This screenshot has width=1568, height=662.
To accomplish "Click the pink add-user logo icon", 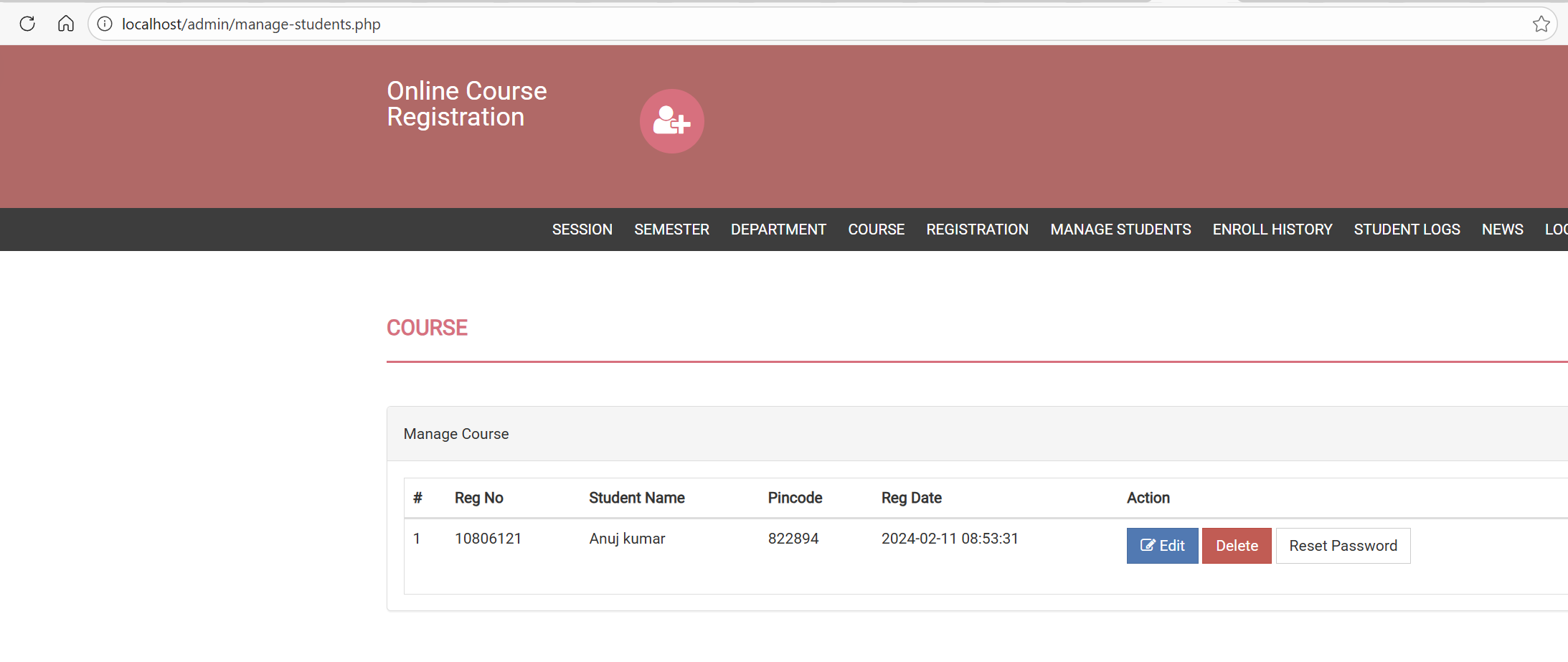I will point(671,121).
